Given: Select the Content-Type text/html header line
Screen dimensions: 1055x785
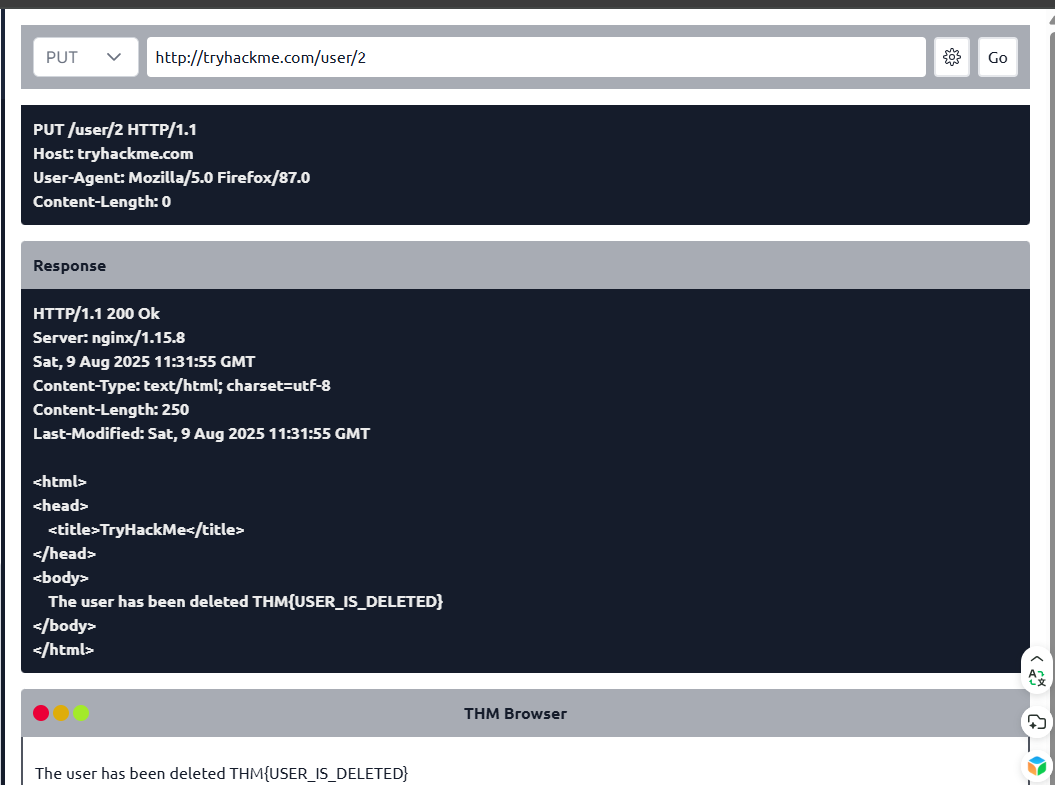Looking at the screenshot, I should 182,385.
